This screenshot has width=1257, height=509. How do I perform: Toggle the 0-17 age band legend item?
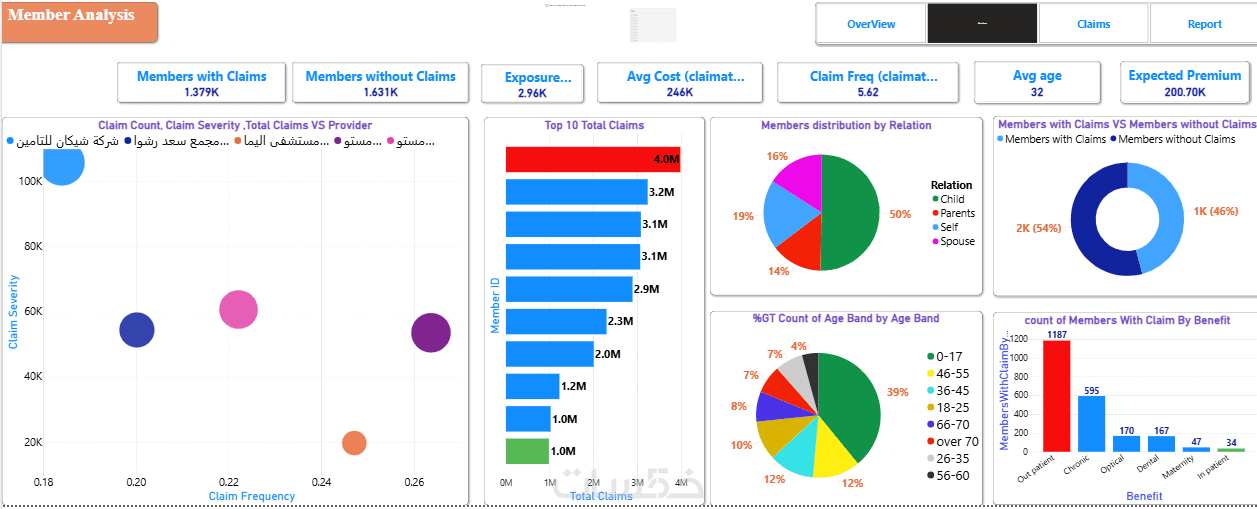pos(947,356)
